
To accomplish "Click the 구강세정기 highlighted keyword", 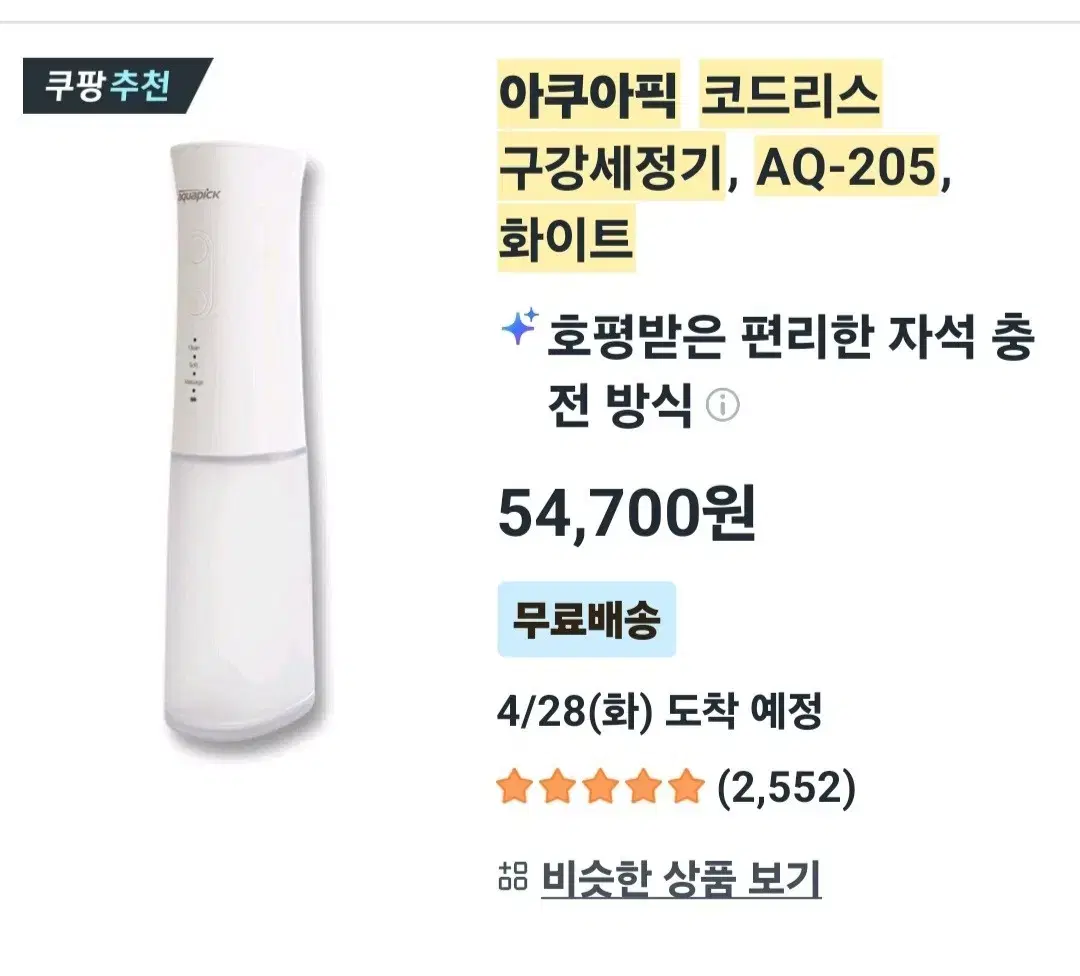I will point(611,167).
